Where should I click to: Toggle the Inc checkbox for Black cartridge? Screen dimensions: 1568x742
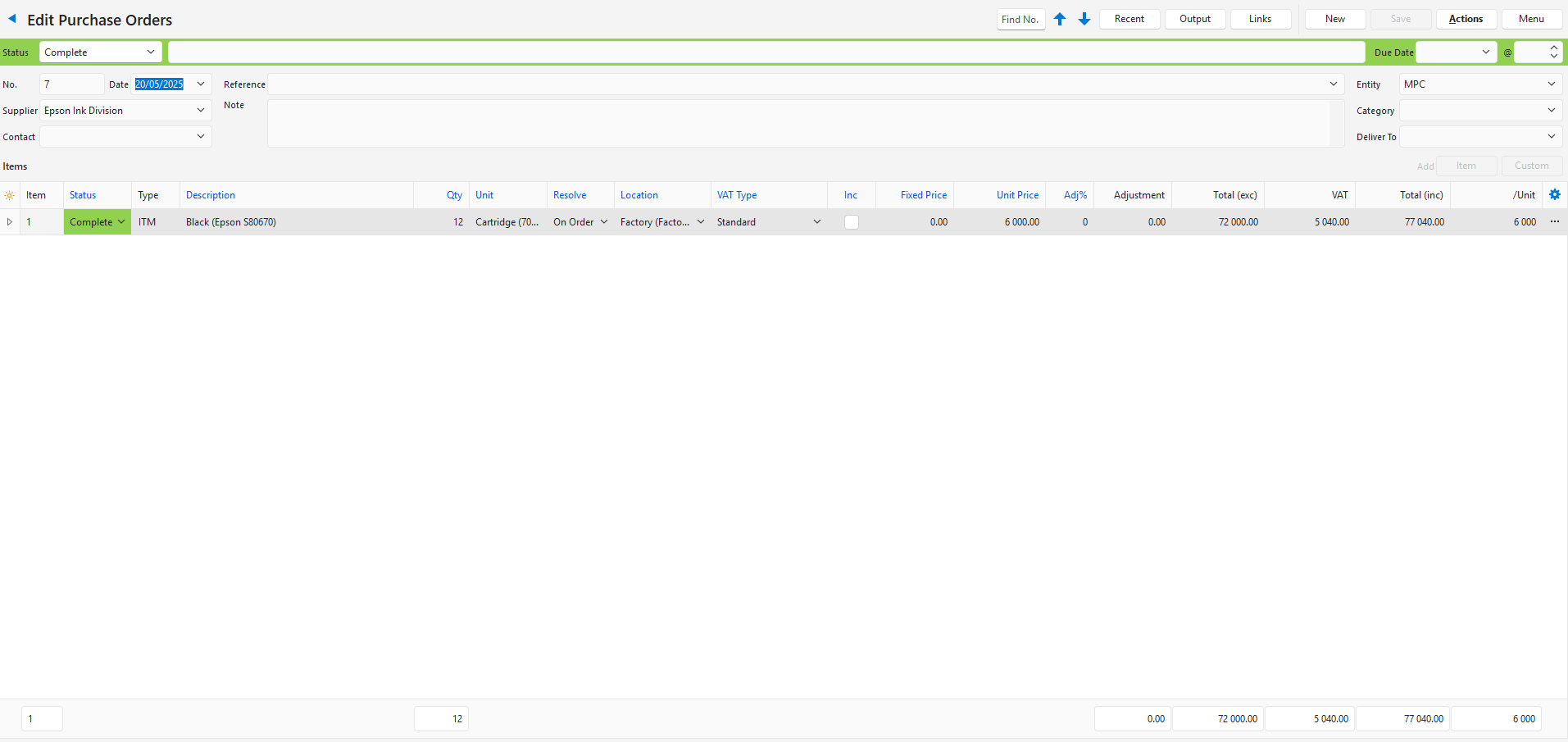852,222
